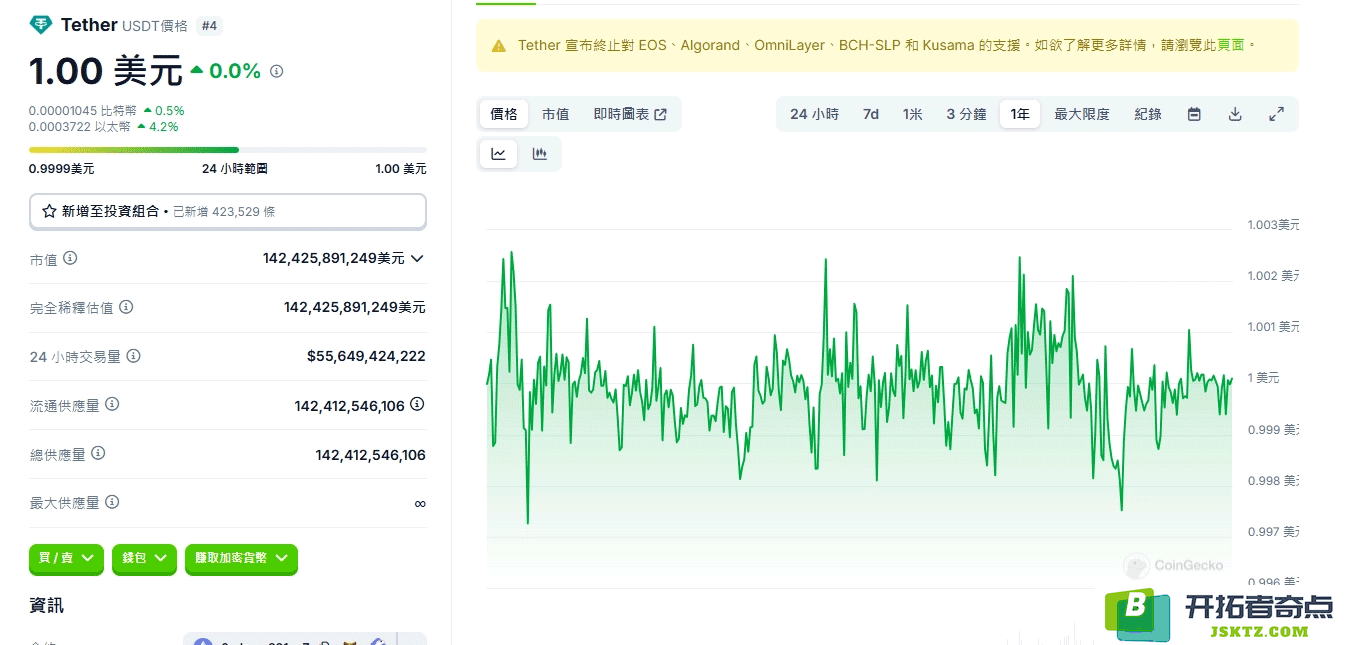This screenshot has height=645, width=1345.
Task: Click the Tether coin logo icon
Action: [x=41, y=25]
